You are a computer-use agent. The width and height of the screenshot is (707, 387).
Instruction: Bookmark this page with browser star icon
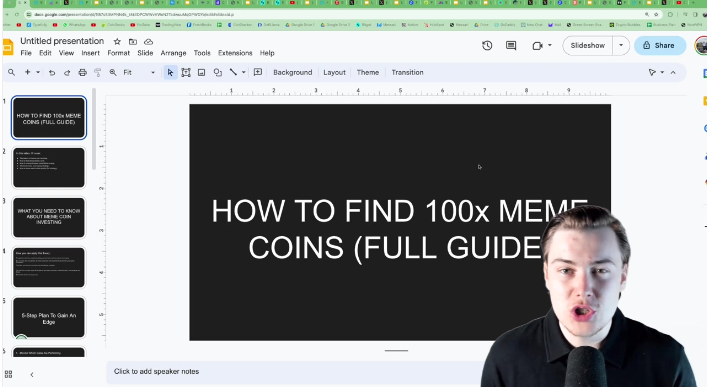click(656, 14)
